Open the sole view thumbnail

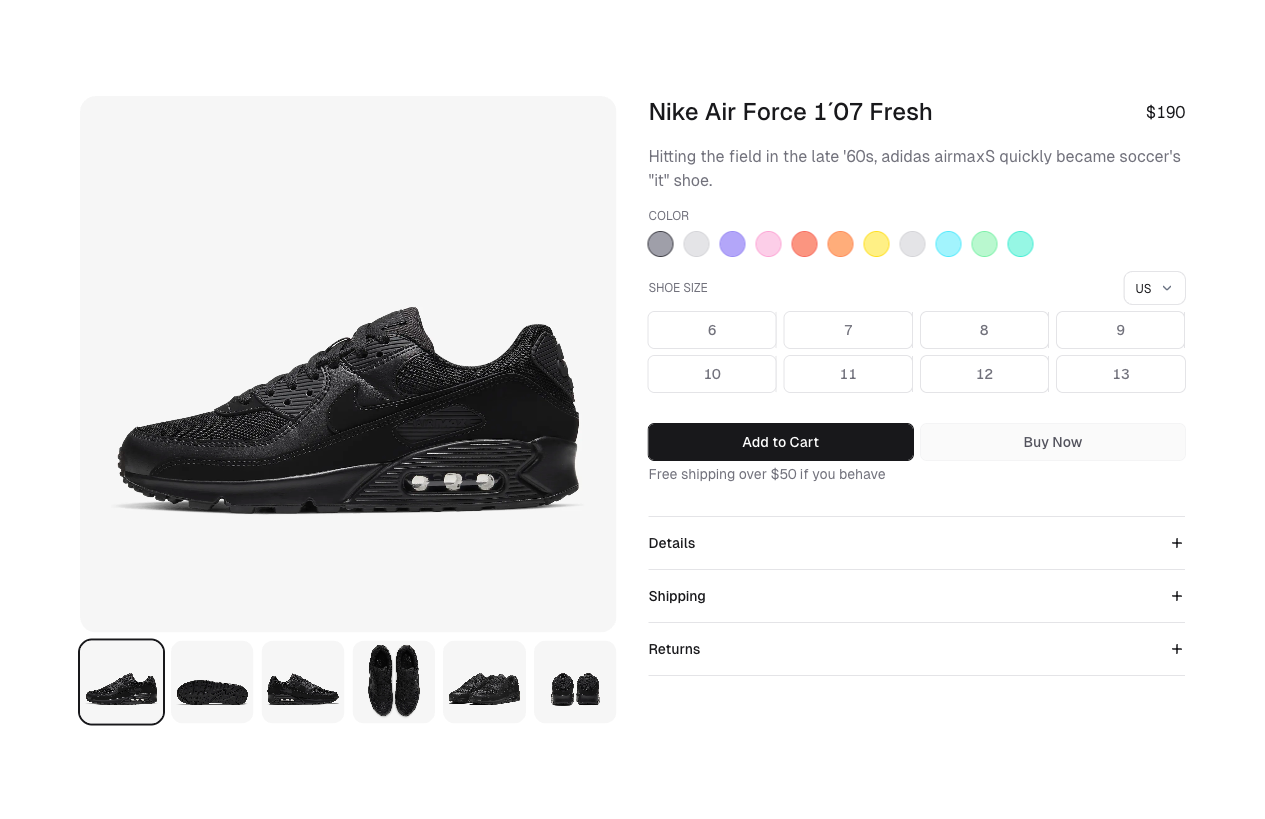(212, 682)
